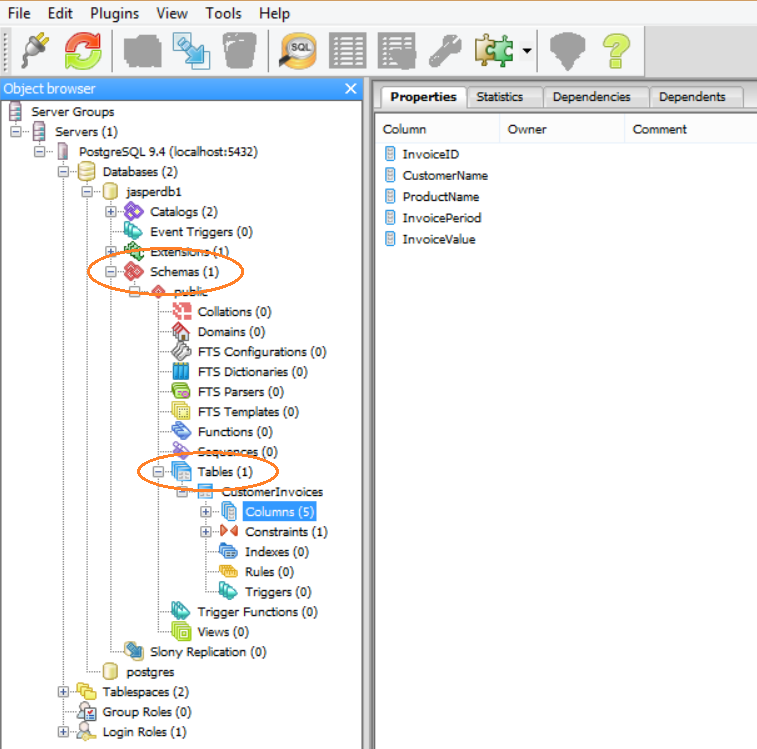Image resolution: width=757 pixels, height=749 pixels.
Task: Open the plugins dropdown arrow
Action: 527,50
